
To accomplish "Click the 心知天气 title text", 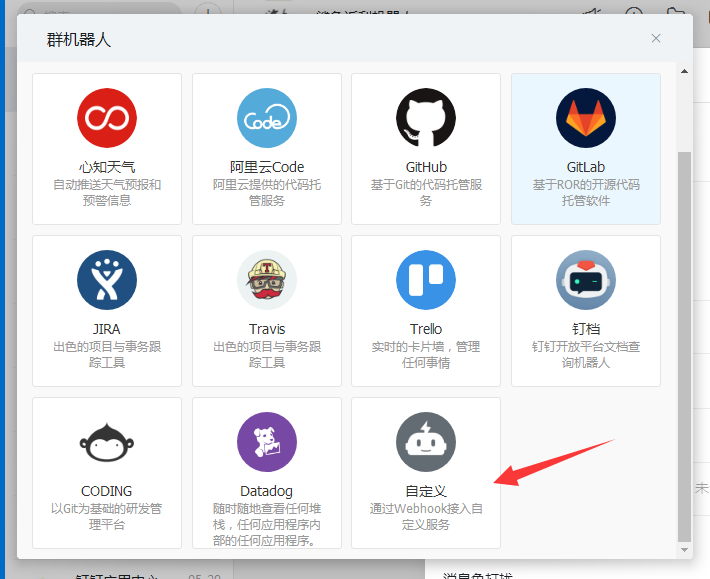I will 107,167.
